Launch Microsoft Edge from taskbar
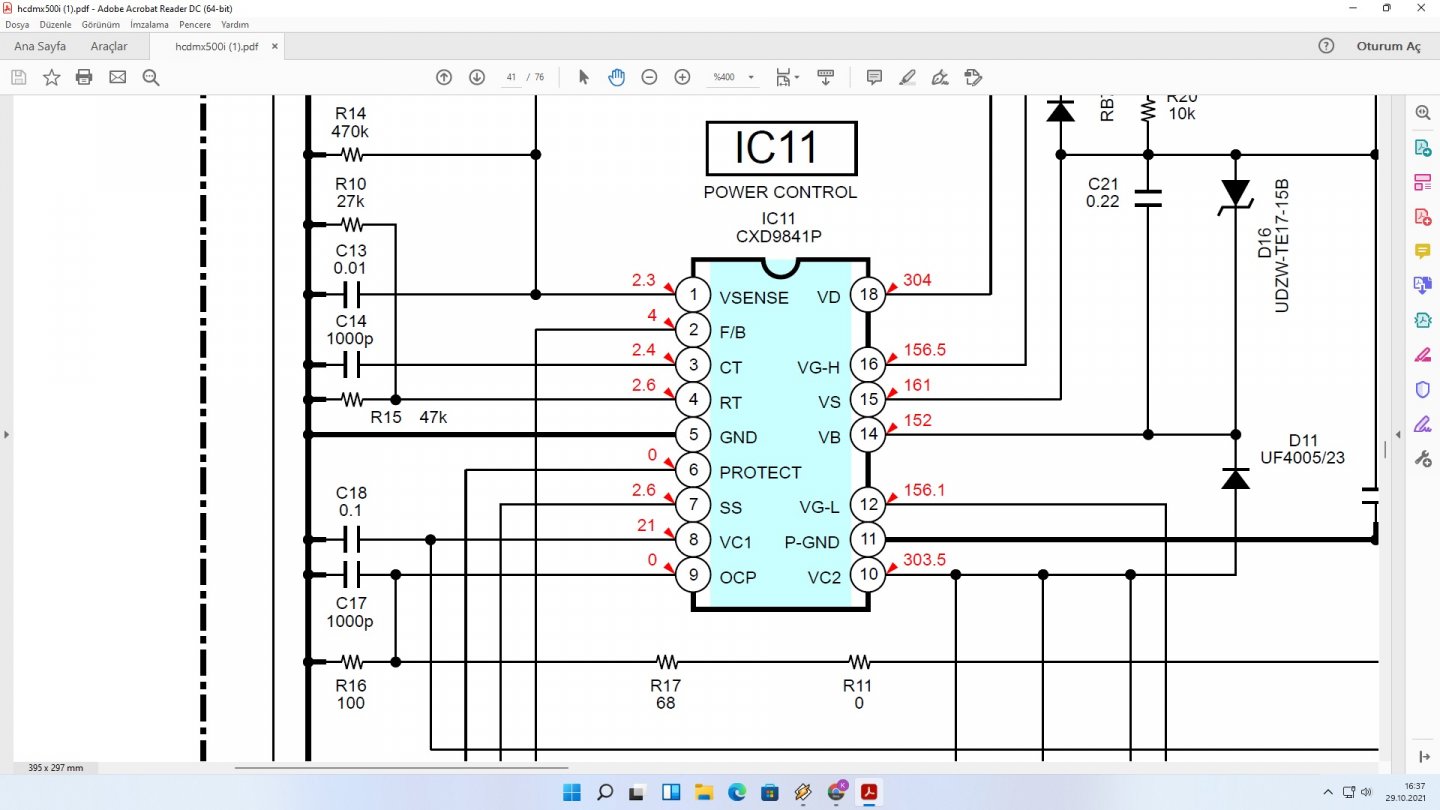The image size is (1440, 810). (737, 793)
